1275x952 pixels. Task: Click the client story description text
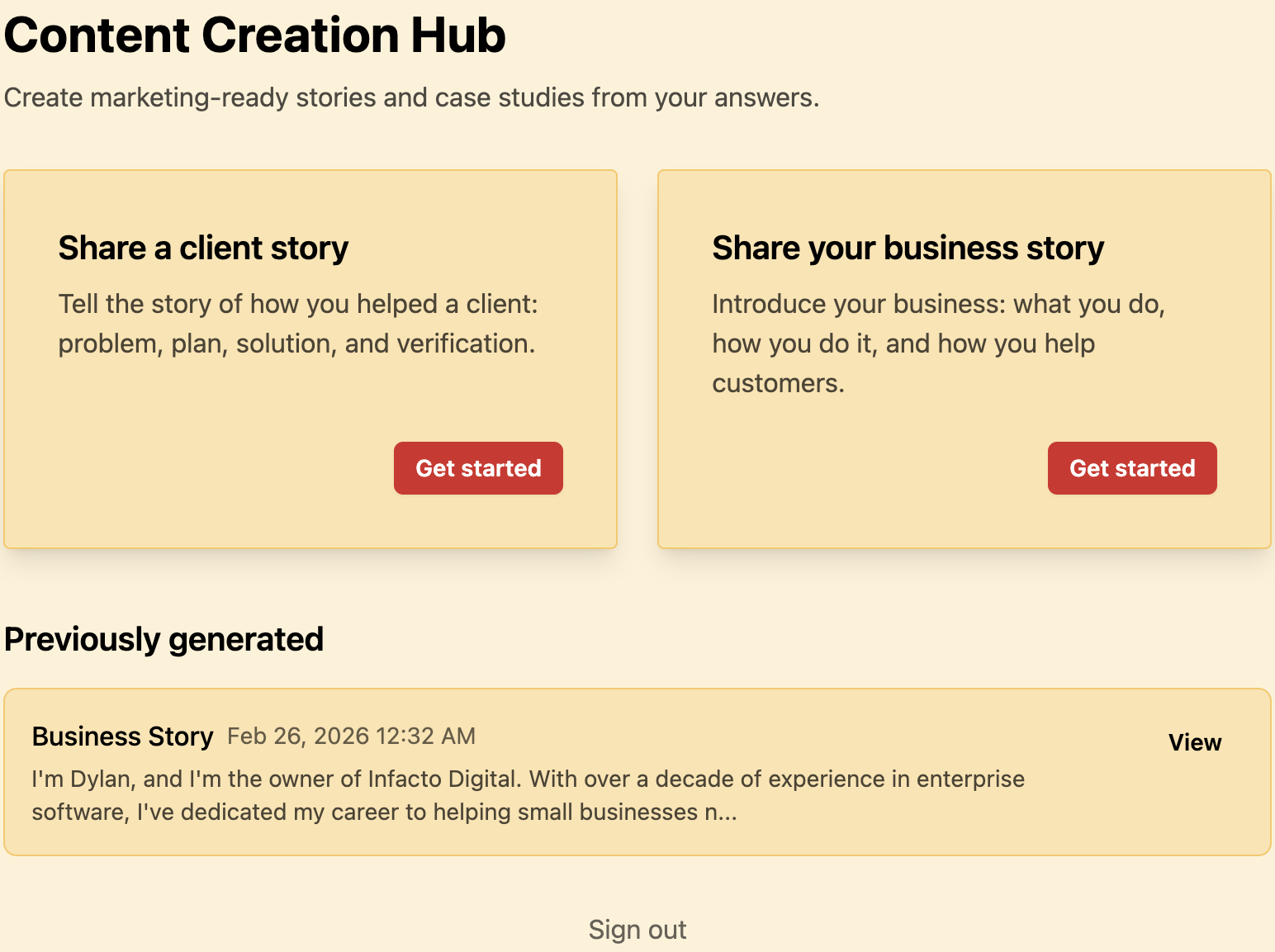(297, 324)
